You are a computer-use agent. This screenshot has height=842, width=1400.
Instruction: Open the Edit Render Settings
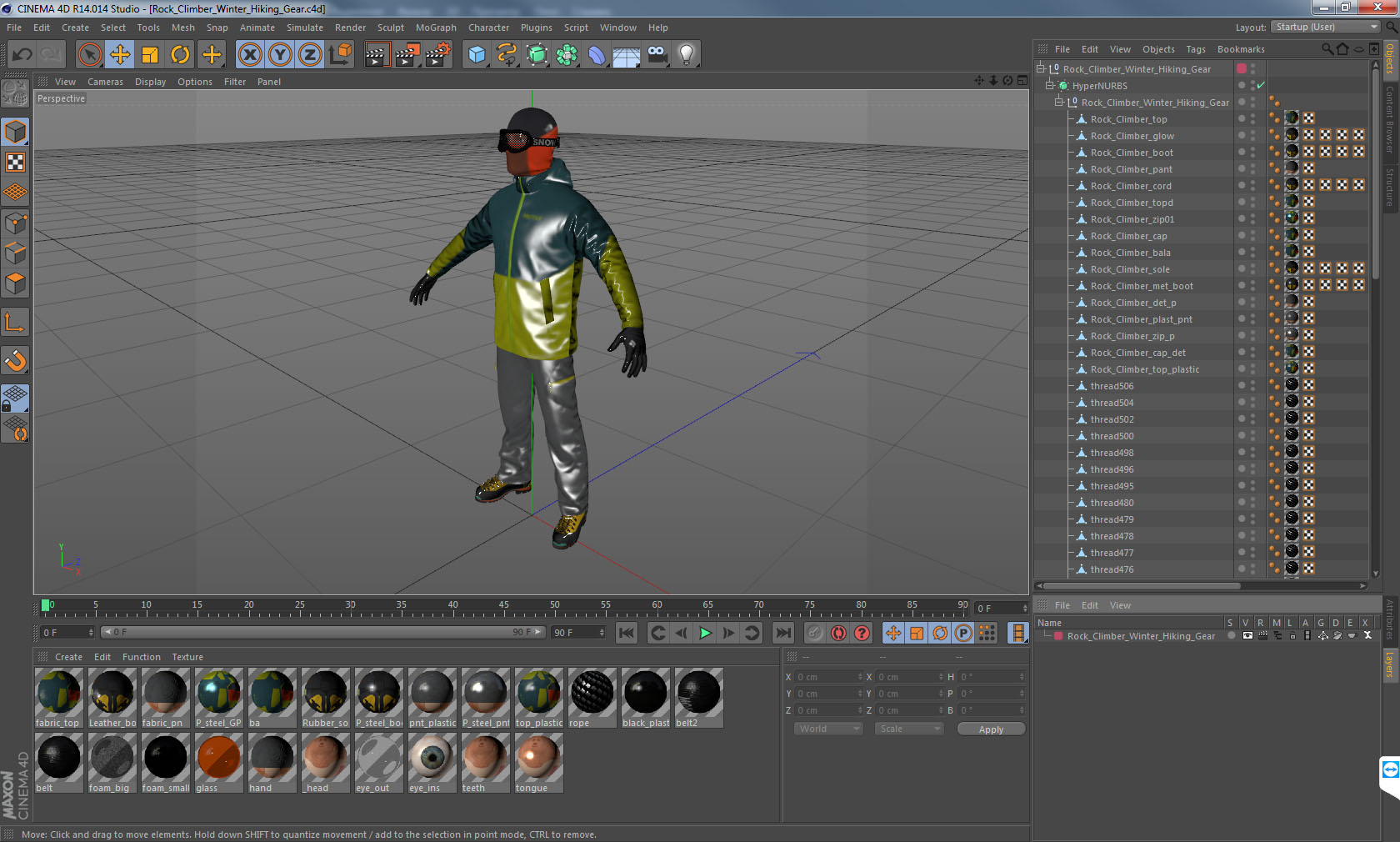coord(437,55)
